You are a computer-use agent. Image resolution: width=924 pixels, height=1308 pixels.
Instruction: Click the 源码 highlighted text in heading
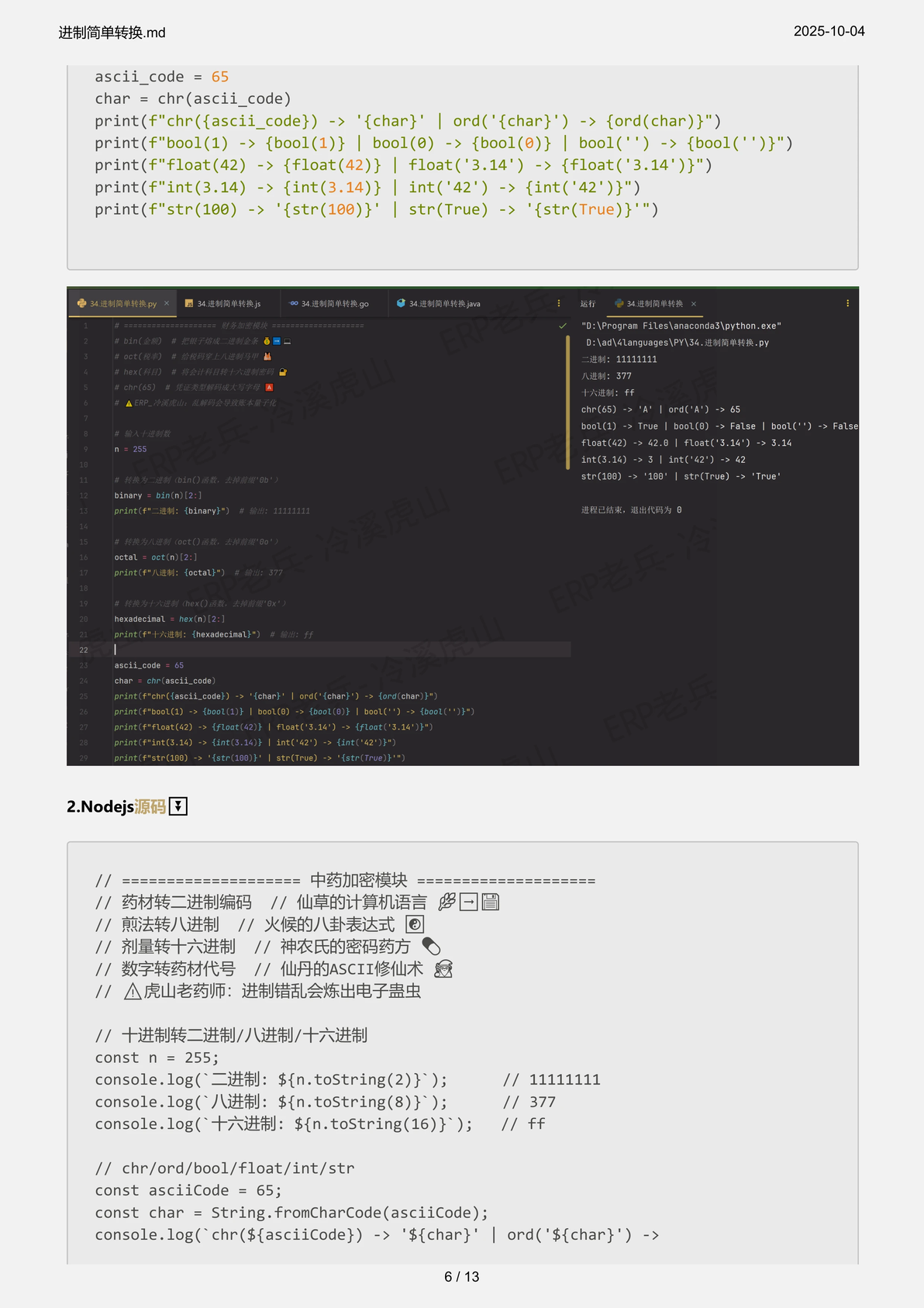(x=150, y=806)
